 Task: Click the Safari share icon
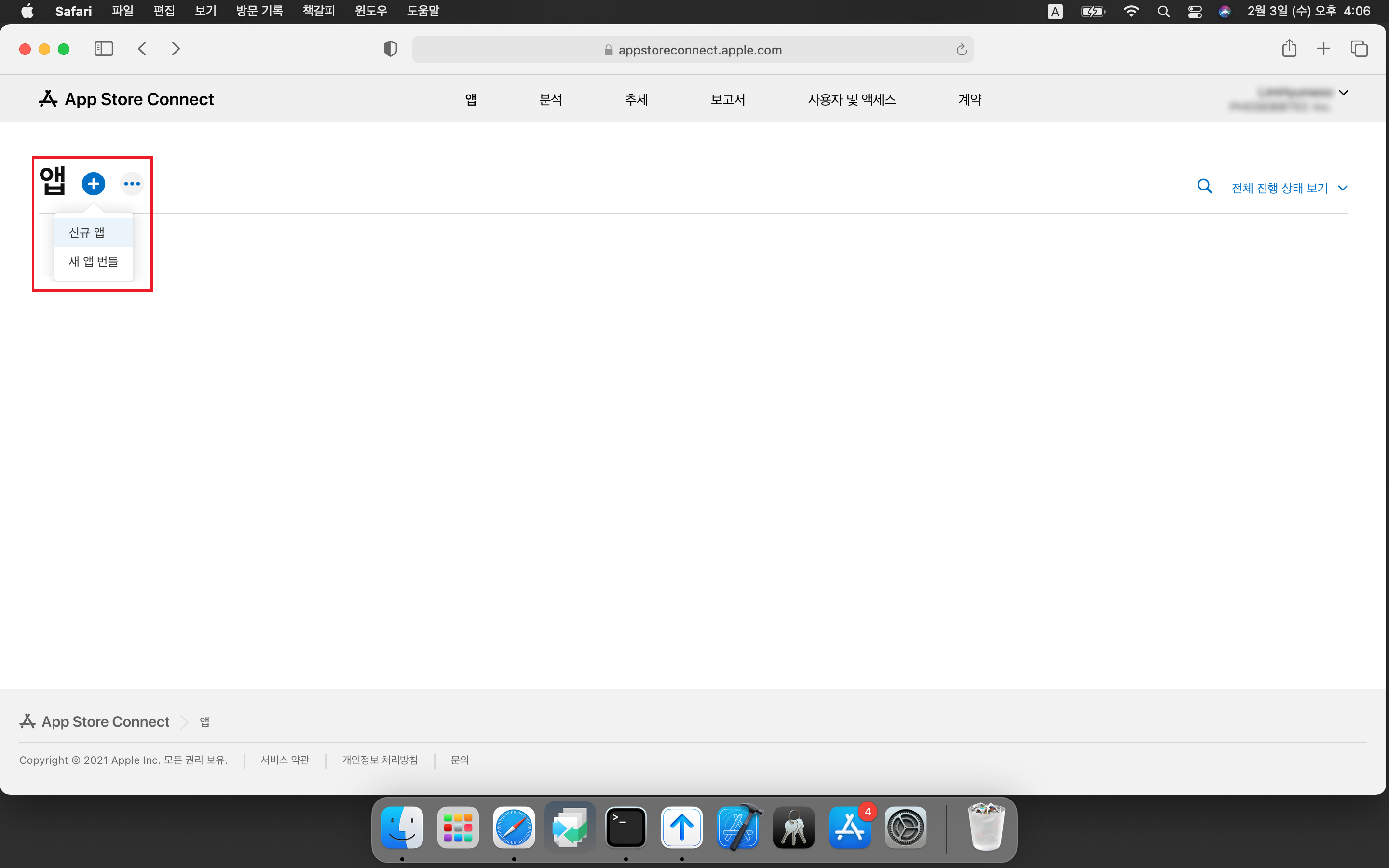click(1289, 49)
